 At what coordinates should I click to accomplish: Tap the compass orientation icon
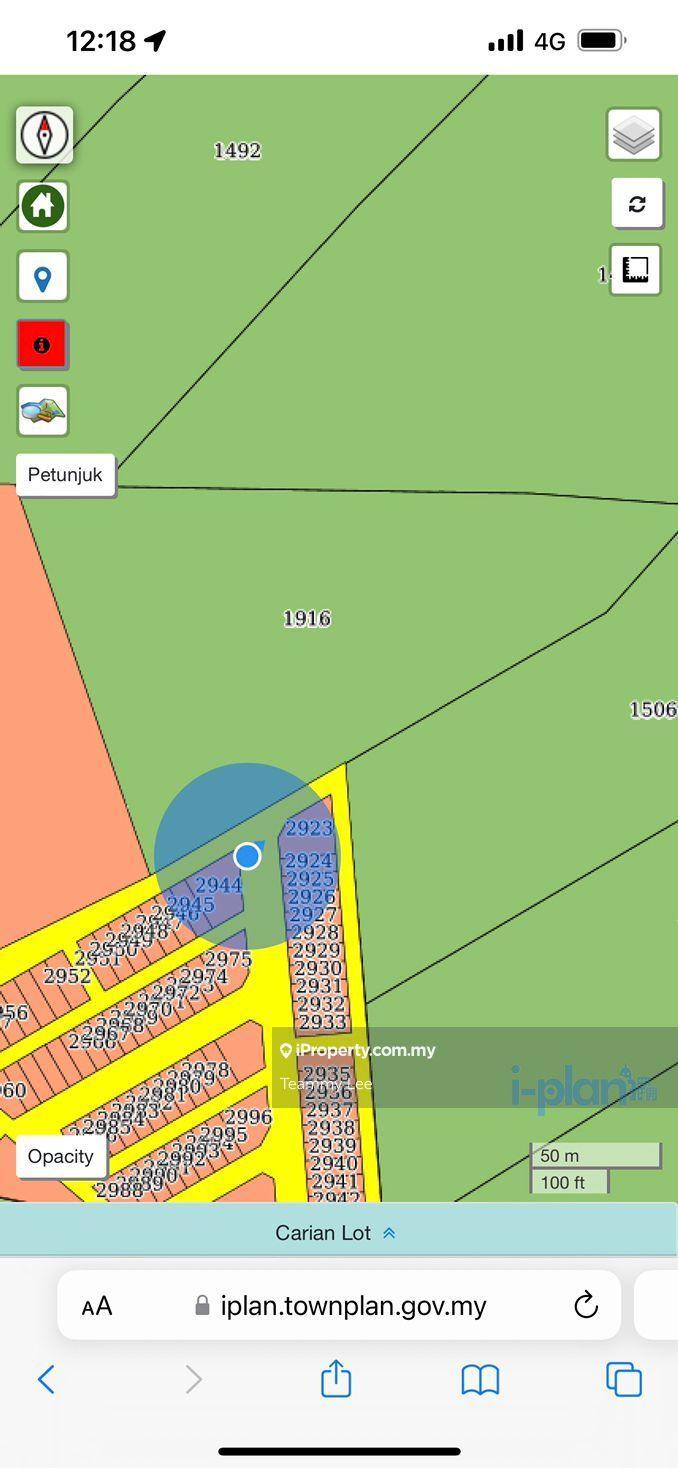pos(44,135)
